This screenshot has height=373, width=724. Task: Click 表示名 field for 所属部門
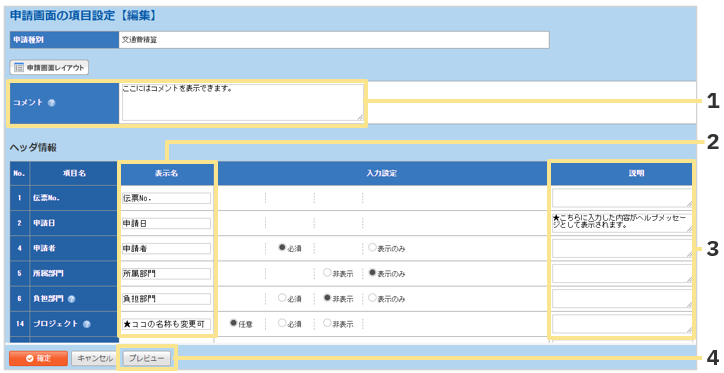point(166,273)
